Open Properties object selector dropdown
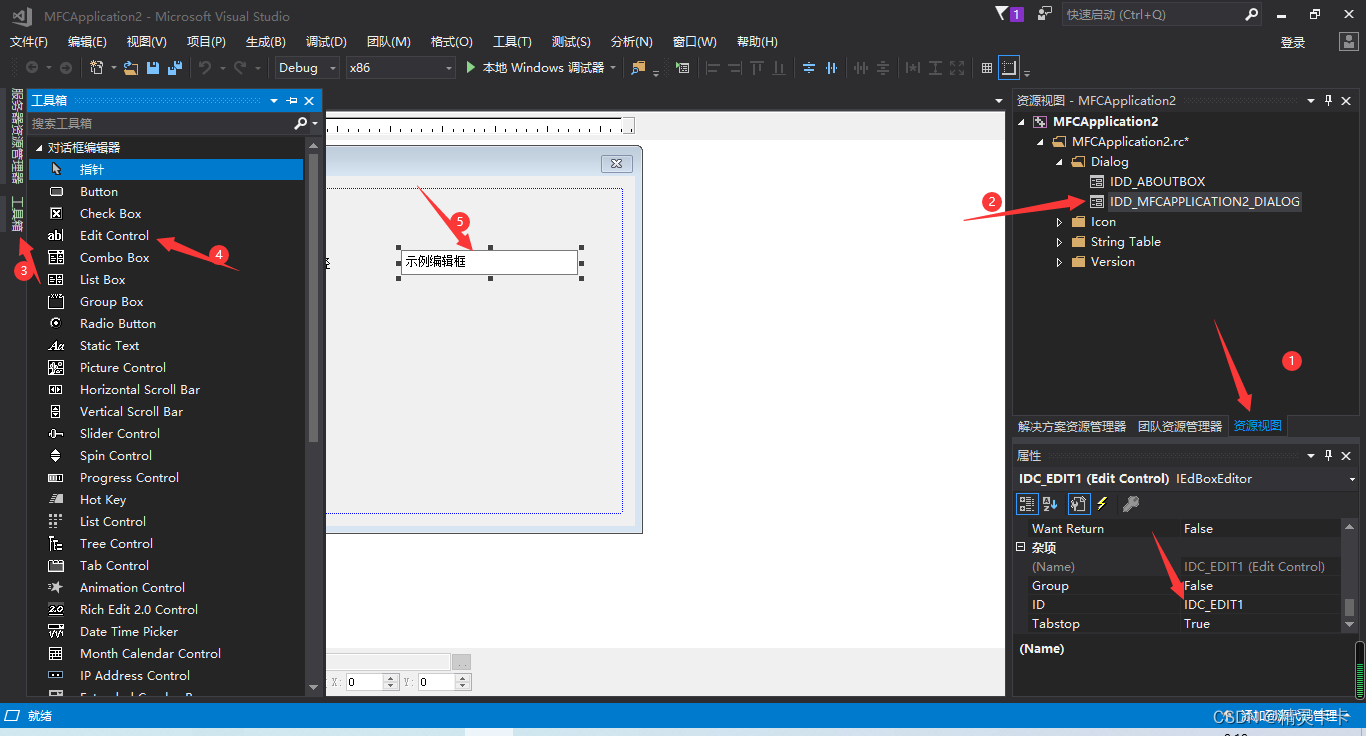 pyautogui.click(x=1352, y=479)
